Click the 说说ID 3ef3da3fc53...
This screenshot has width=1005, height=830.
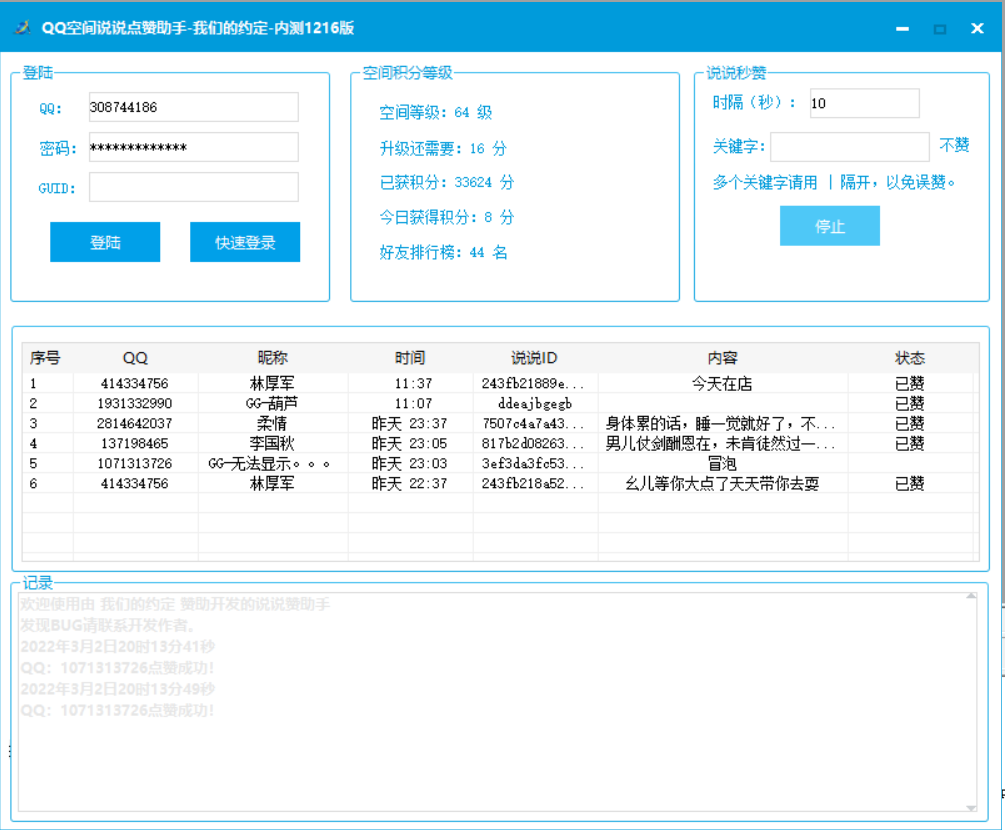[533, 463]
